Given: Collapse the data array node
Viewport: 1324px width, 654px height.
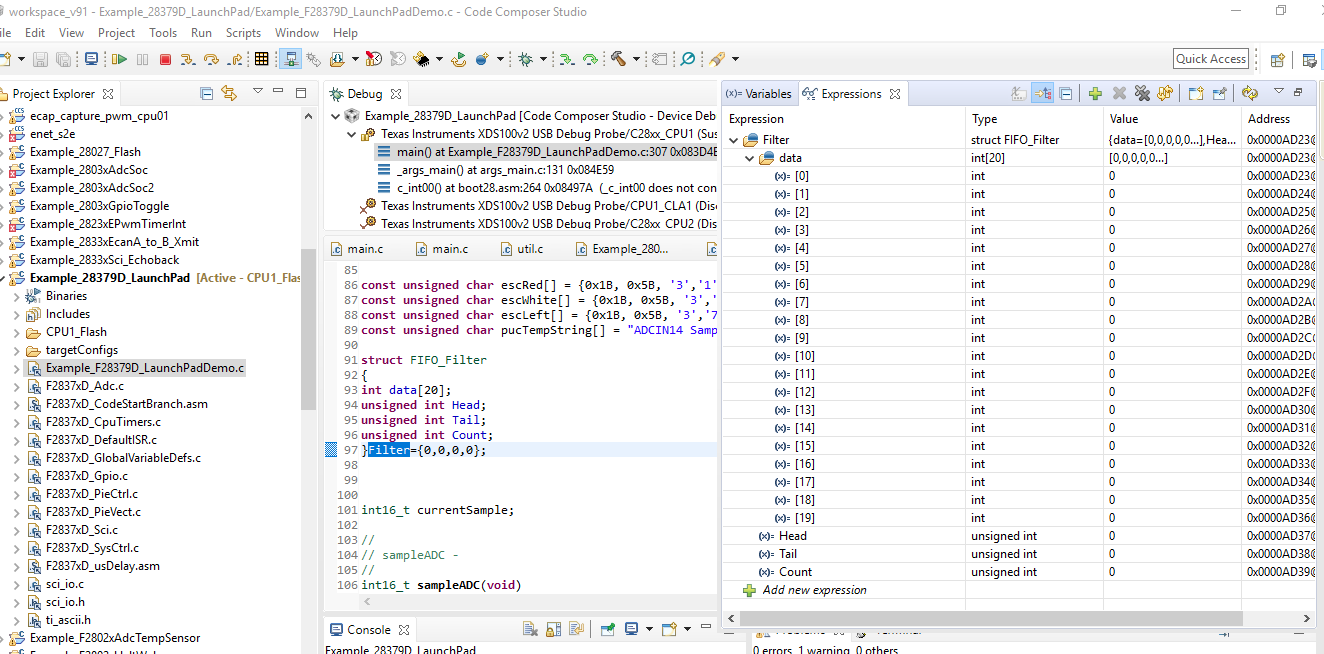Looking at the screenshot, I should pos(749,158).
